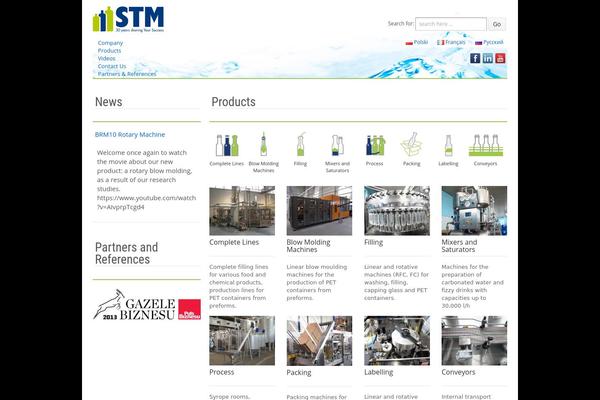Click the News section heading
Screen dimensions: 600x400
109,102
